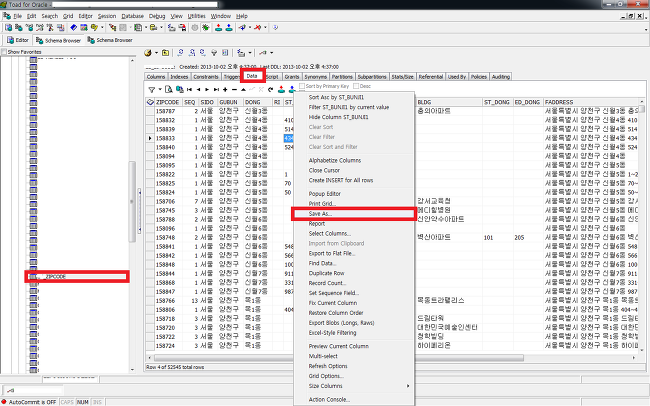Image resolution: width=650 pixels, height=406 pixels.
Task: Go to previous record in data grid
Action: [x=198, y=89]
